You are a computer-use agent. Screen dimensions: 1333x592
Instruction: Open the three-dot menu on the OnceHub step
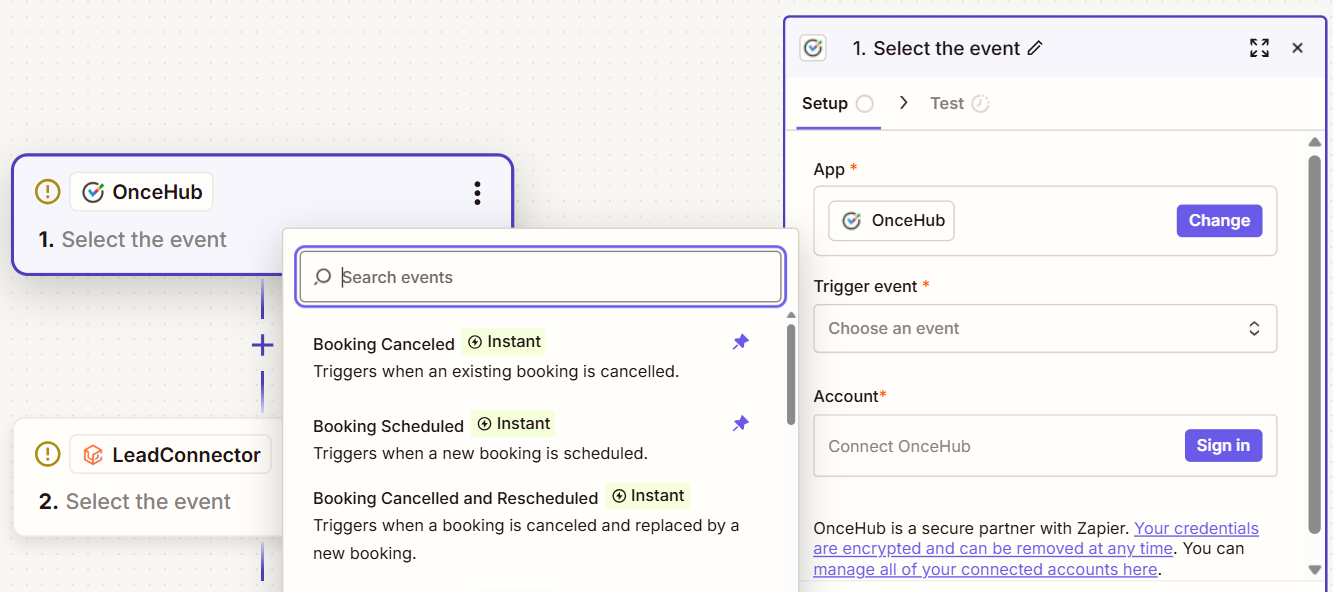click(478, 193)
